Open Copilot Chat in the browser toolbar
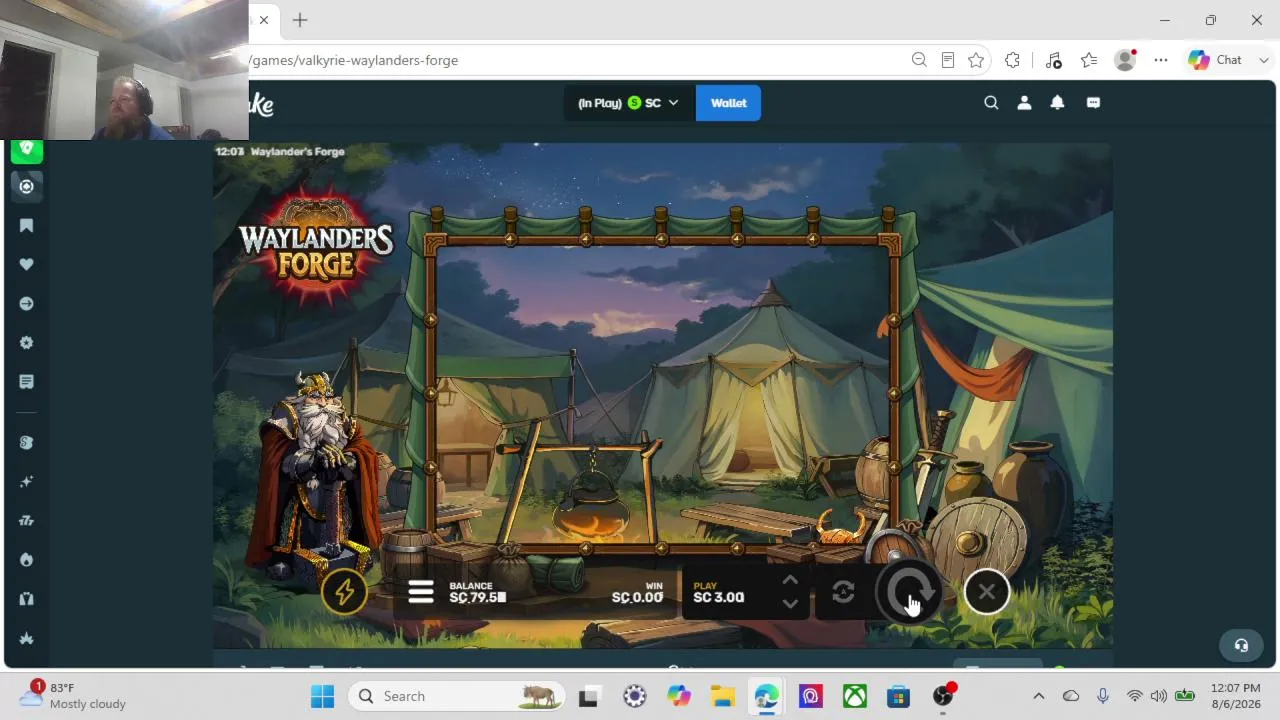Viewport: 1280px width, 720px height. click(1214, 60)
